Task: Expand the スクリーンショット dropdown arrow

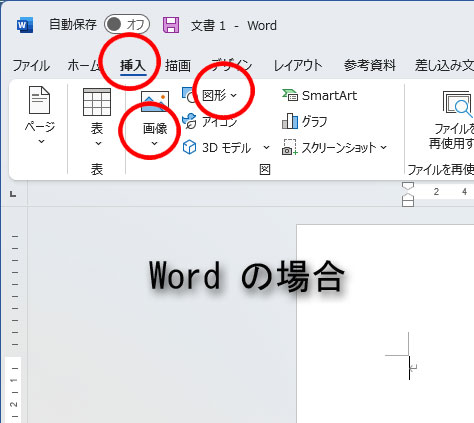Action: [x=383, y=147]
